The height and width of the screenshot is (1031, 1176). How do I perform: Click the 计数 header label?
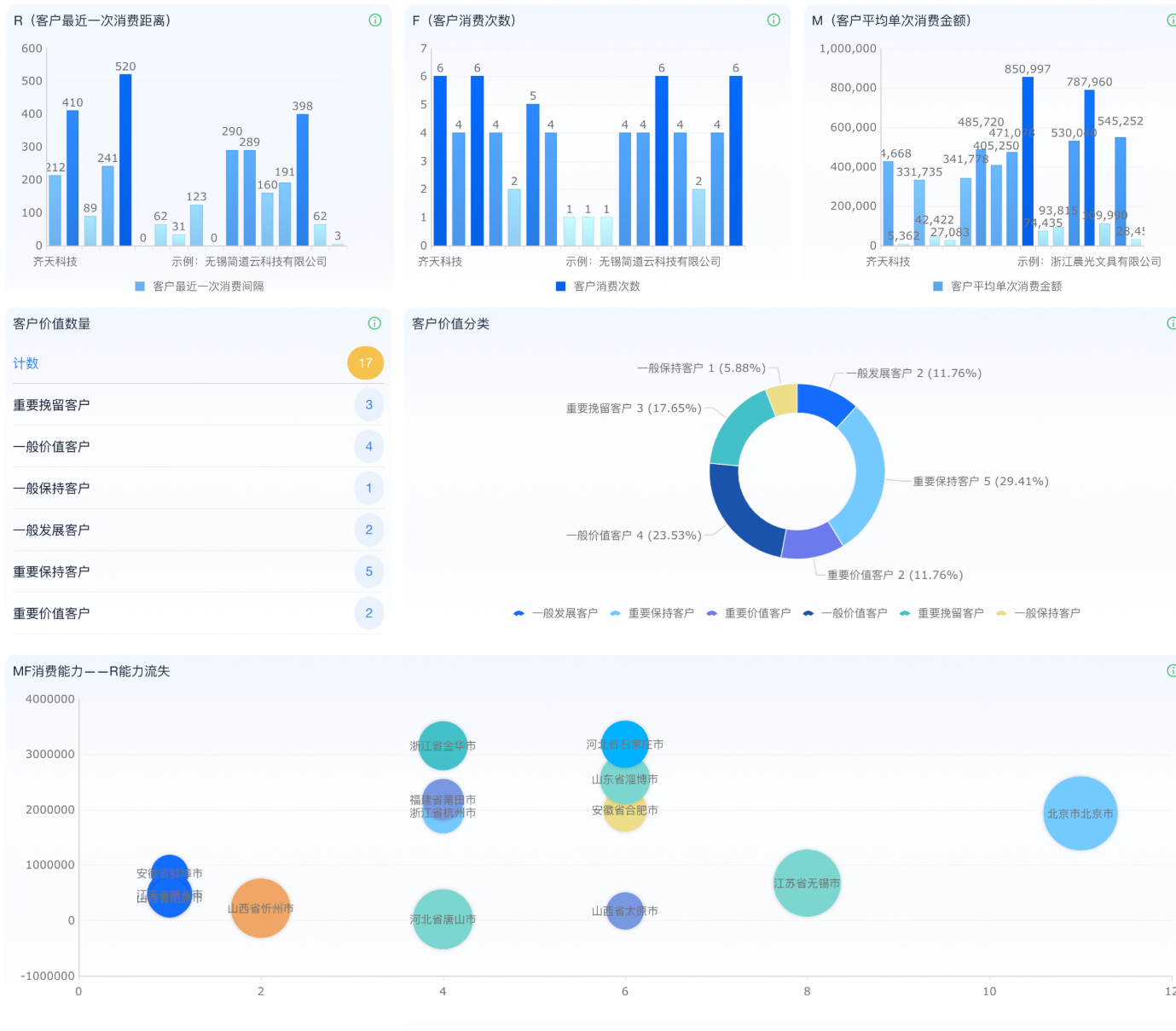coord(26,363)
